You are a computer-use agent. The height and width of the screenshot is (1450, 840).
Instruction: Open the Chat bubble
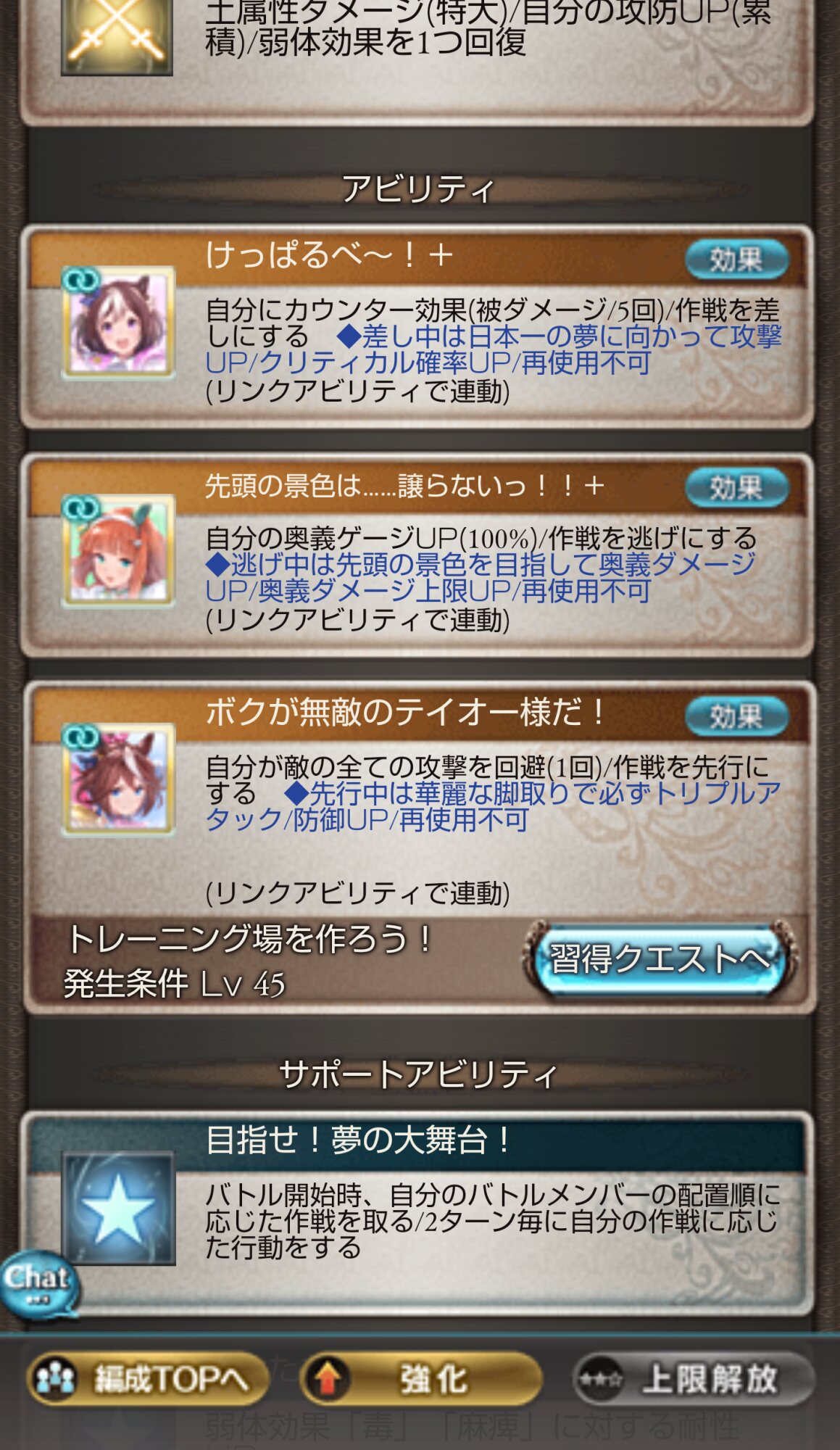tap(40, 1285)
